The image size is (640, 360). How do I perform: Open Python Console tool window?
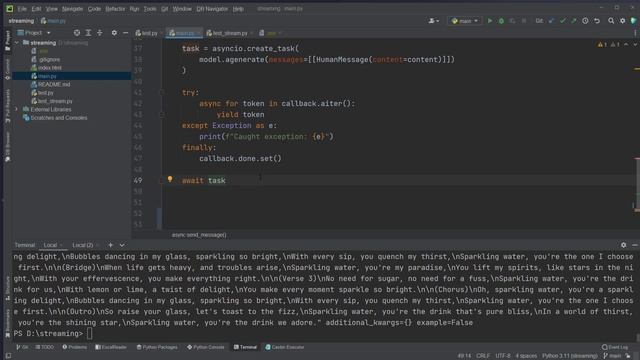(206, 347)
